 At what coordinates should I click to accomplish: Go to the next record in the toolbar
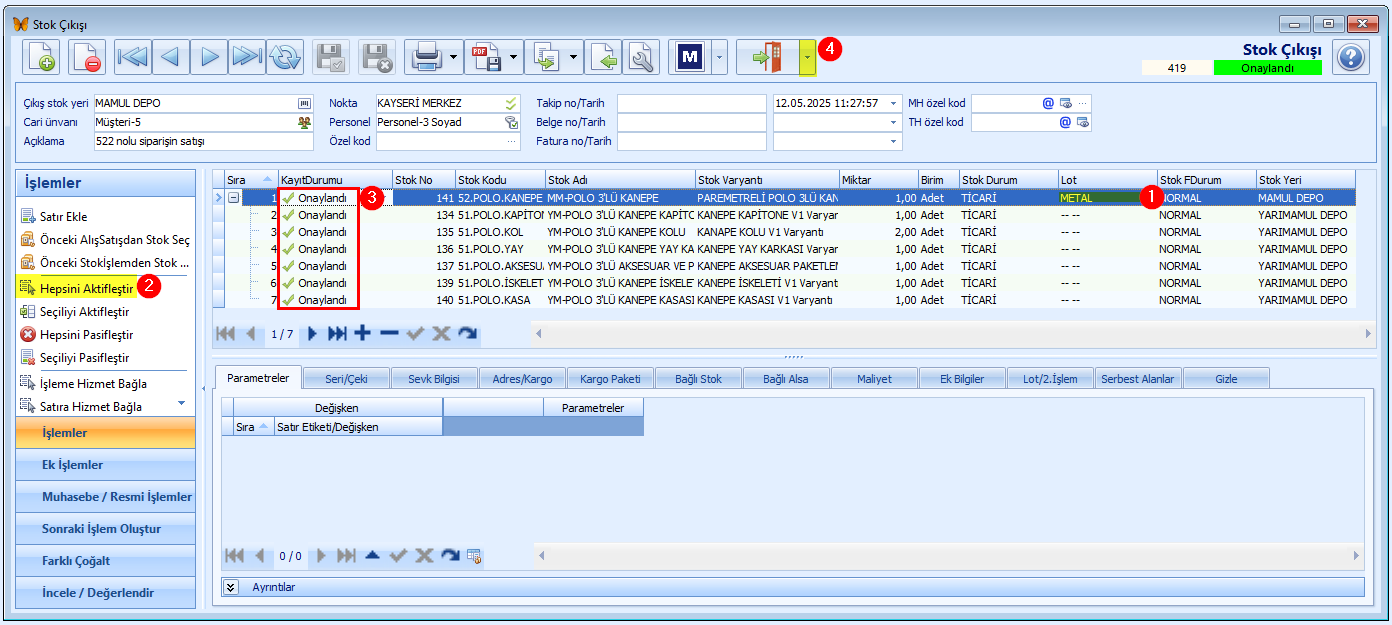point(209,57)
